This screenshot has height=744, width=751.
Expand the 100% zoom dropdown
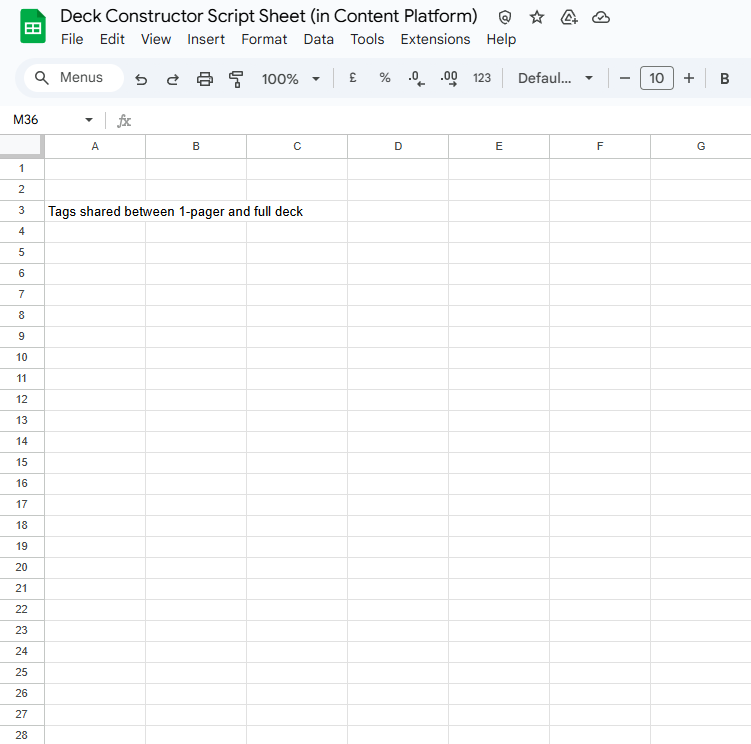(291, 79)
